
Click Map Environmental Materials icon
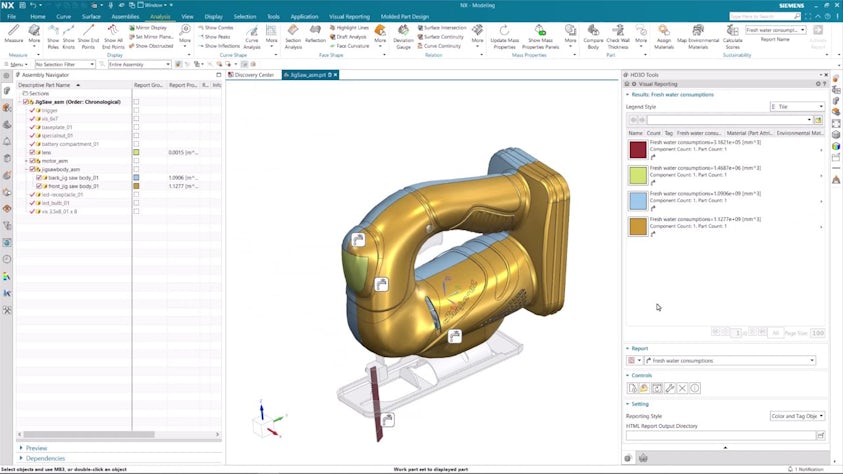point(698,37)
